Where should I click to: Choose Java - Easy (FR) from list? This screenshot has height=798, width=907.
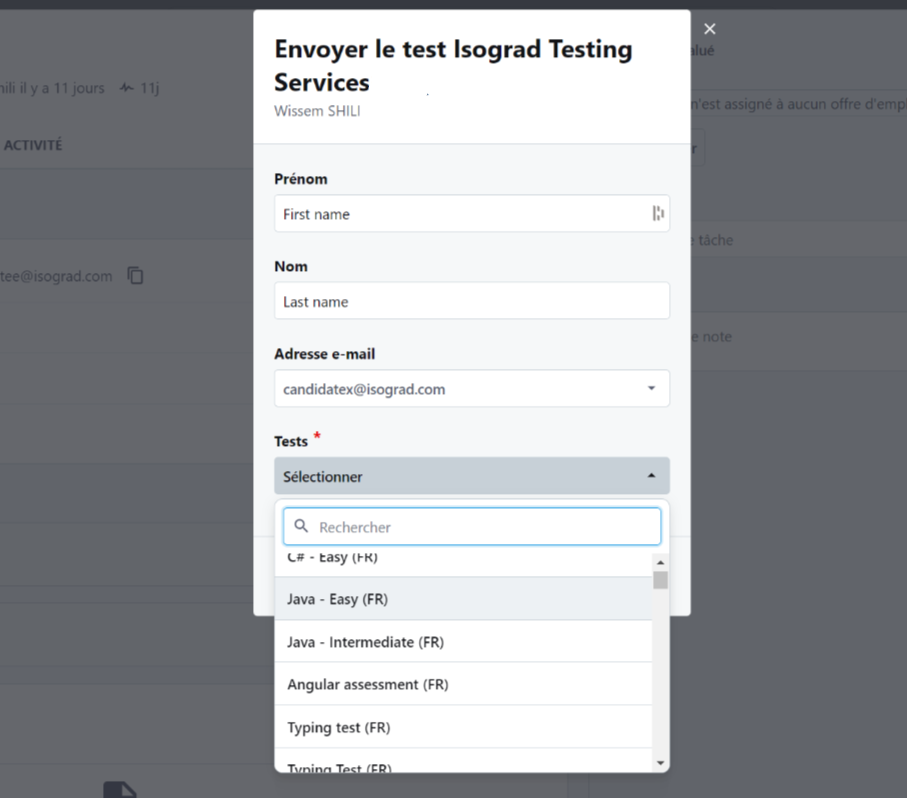(x=463, y=598)
